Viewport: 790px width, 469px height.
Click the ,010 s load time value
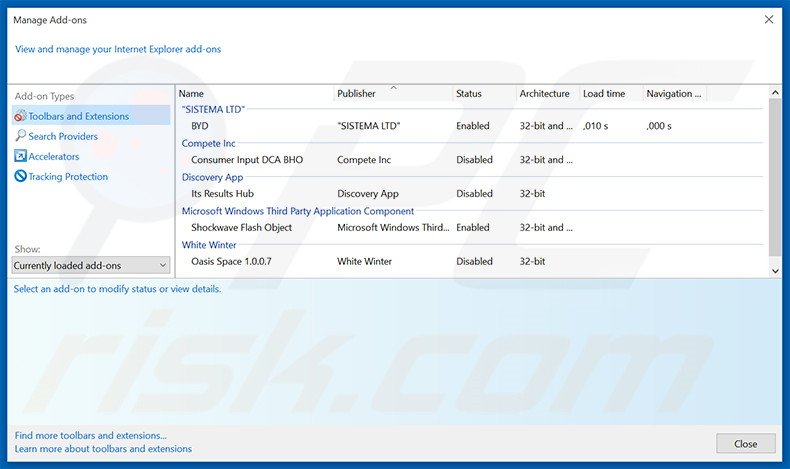pos(596,126)
